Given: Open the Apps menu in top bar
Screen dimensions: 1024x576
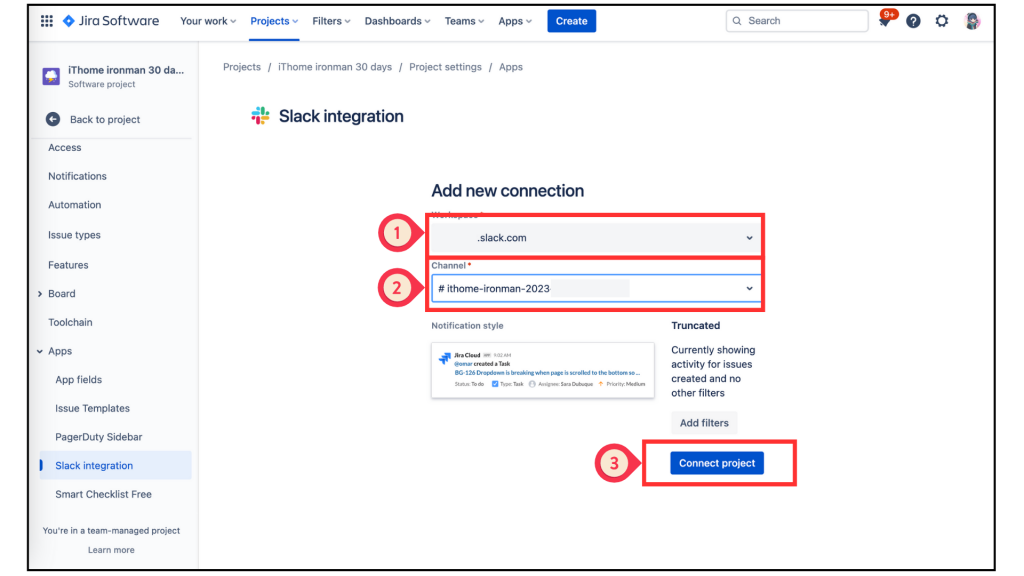Looking at the screenshot, I should point(515,21).
